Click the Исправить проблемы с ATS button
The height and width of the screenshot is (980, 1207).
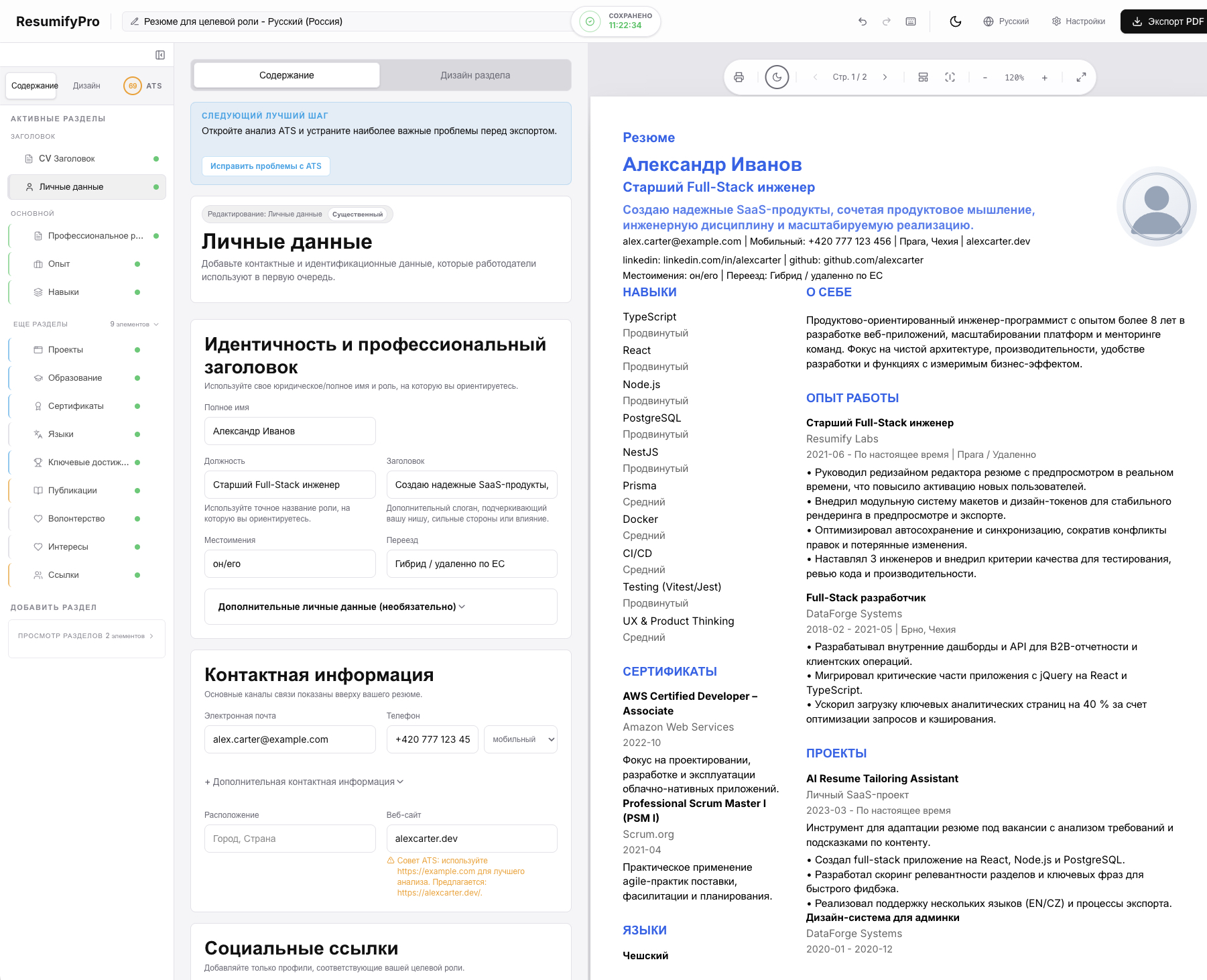(x=266, y=166)
